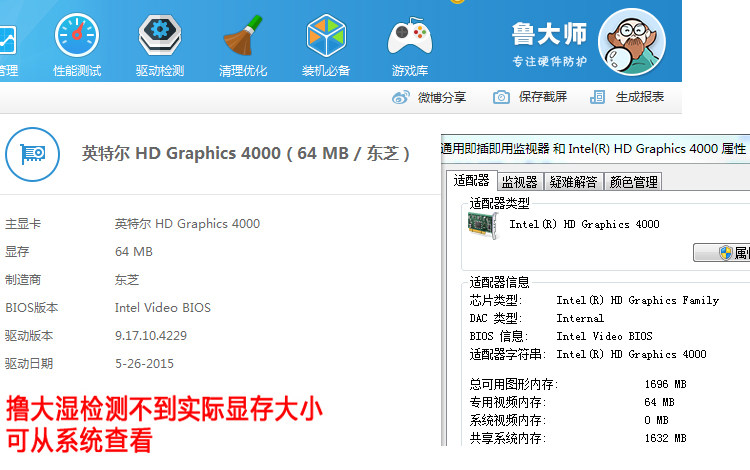The height and width of the screenshot is (470, 750).
Task: Click the dialog title 通用即插即用监视器 和 Intel(R) HD Graphics 4000 属性
Action: [x=593, y=149]
